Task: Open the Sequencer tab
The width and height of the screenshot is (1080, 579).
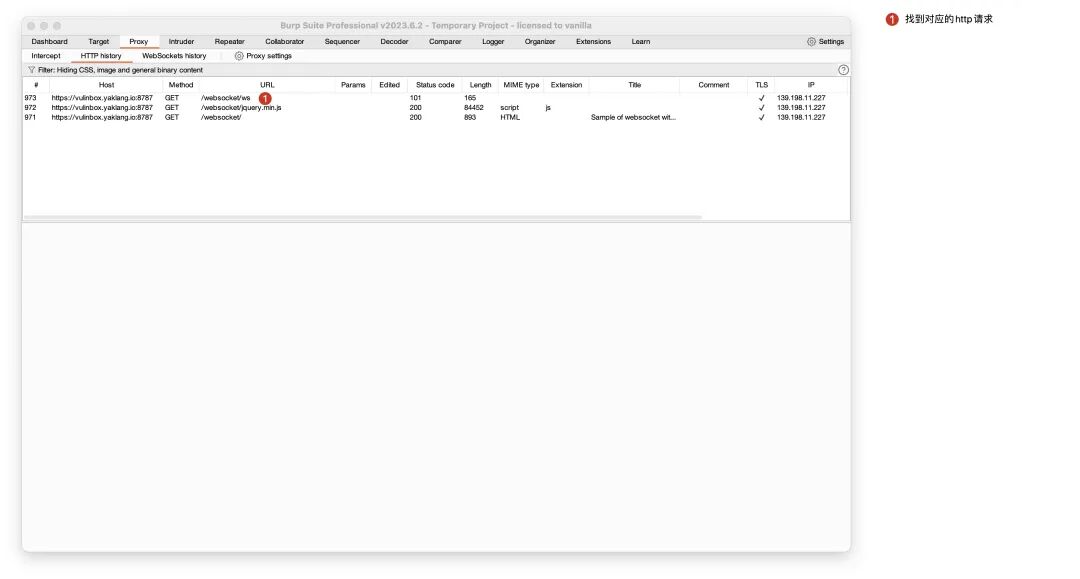Action: (342, 42)
